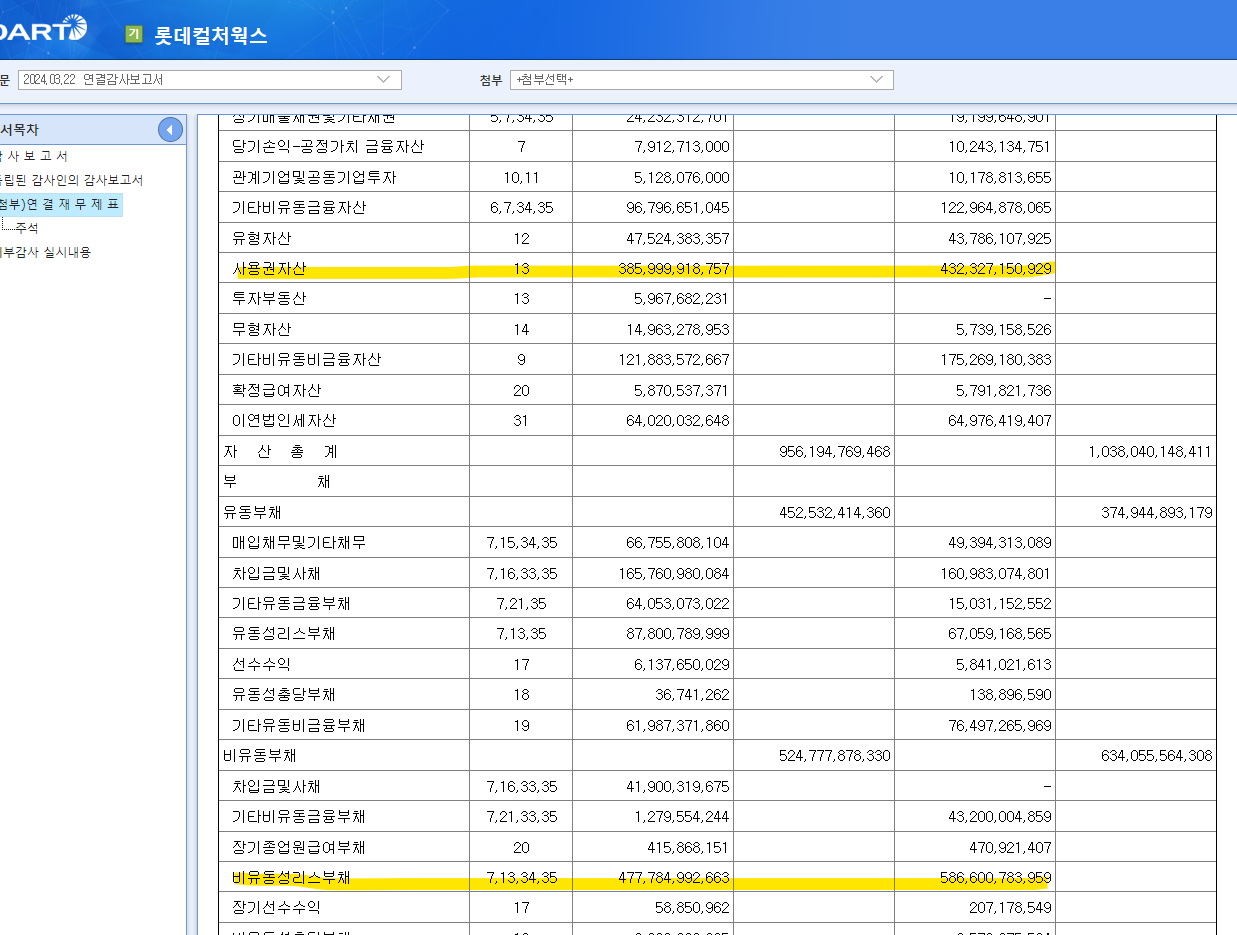Click note 31 in 이연법인세자산 row
Image resolution: width=1237 pixels, height=935 pixels.
click(521, 421)
